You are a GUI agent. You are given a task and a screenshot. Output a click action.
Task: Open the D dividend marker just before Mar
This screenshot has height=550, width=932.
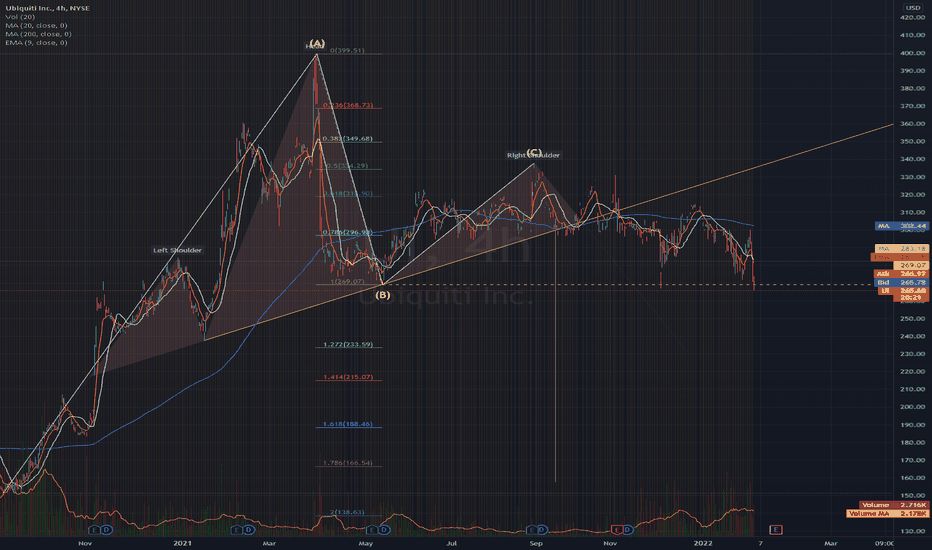pyautogui.click(x=248, y=529)
